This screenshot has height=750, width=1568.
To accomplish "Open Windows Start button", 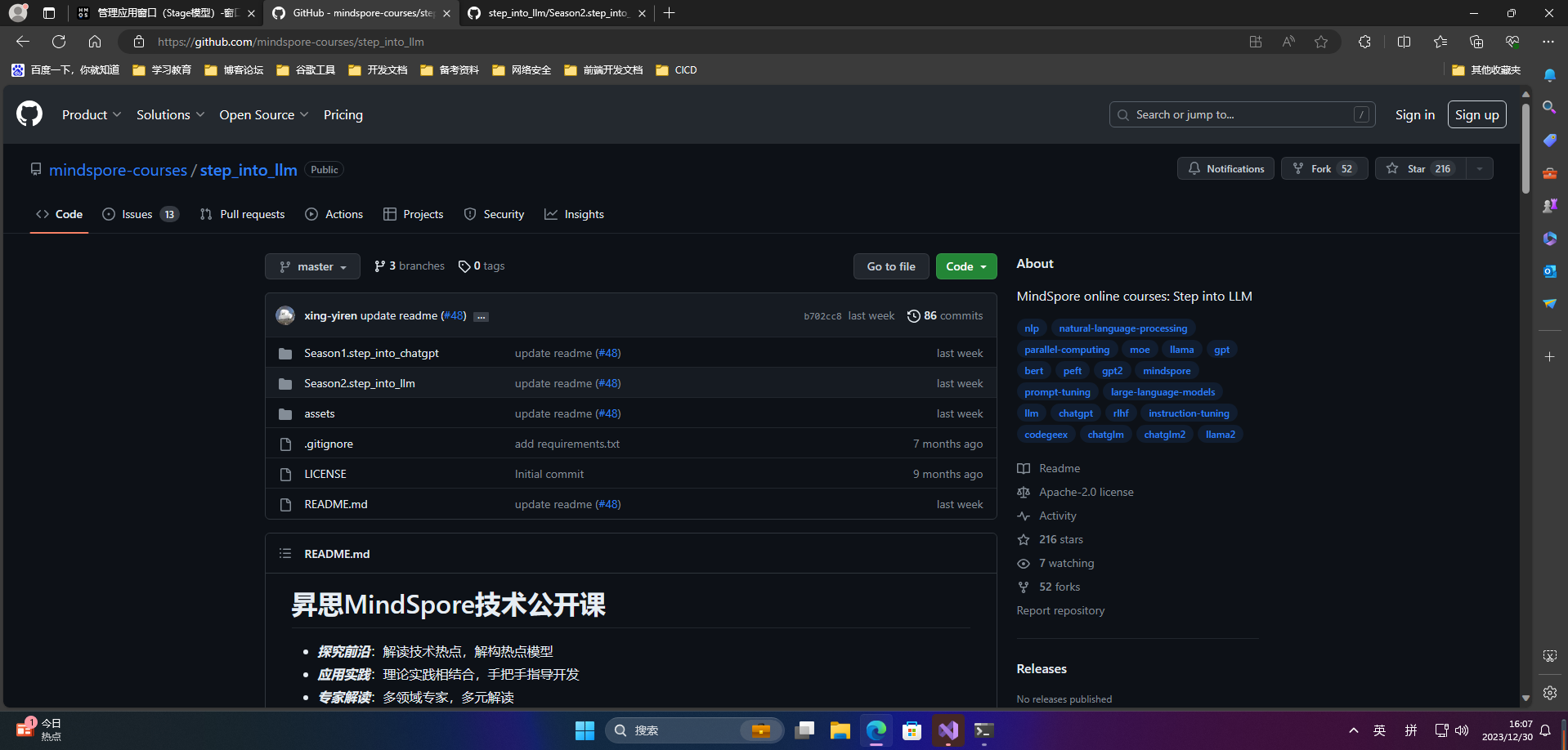I will click(x=585, y=730).
